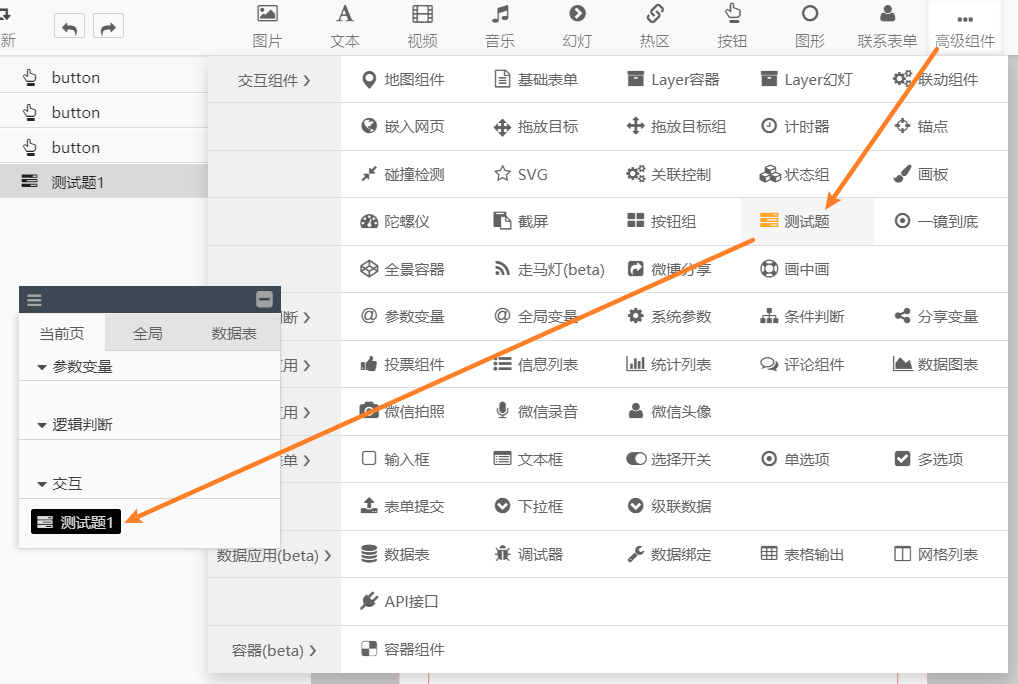The width and height of the screenshot is (1018, 684).
Task: Choose the API接口 component
Action: click(400, 602)
